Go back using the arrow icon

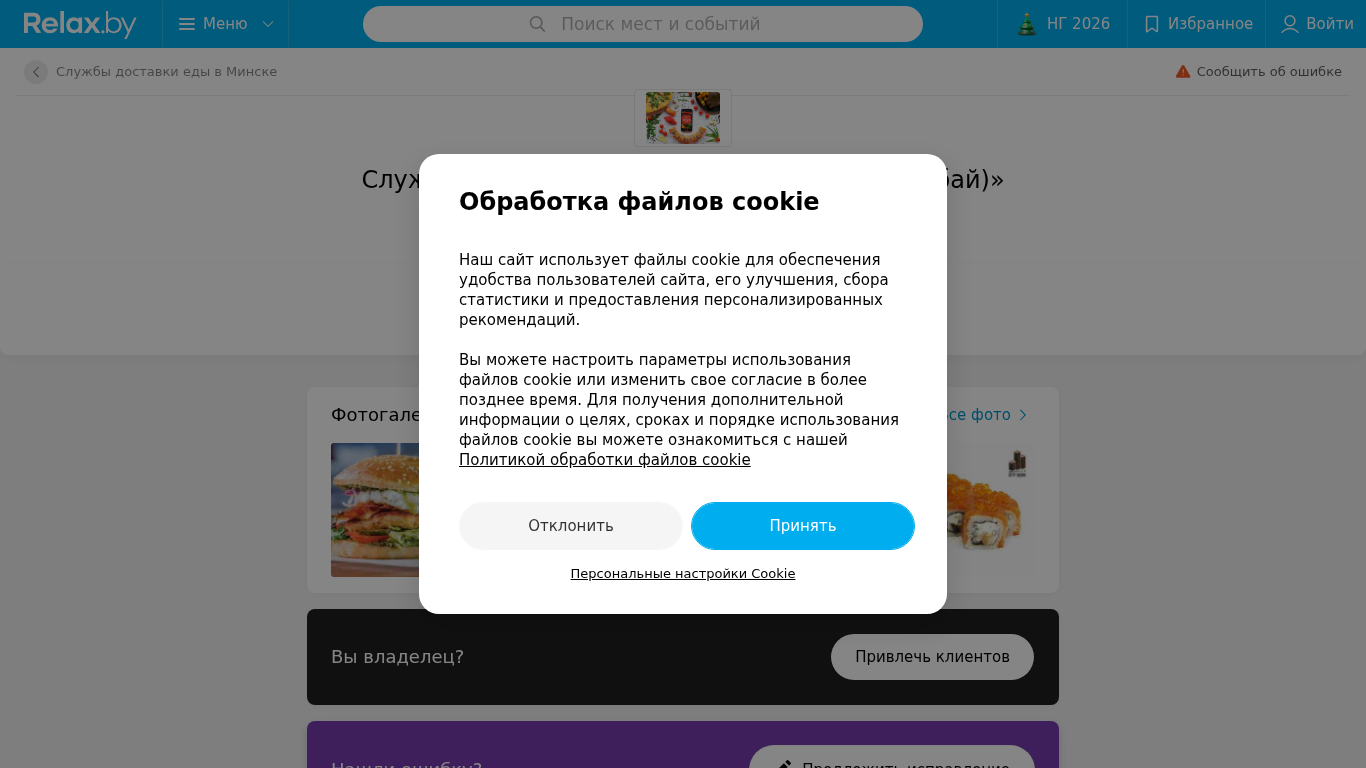pos(36,72)
